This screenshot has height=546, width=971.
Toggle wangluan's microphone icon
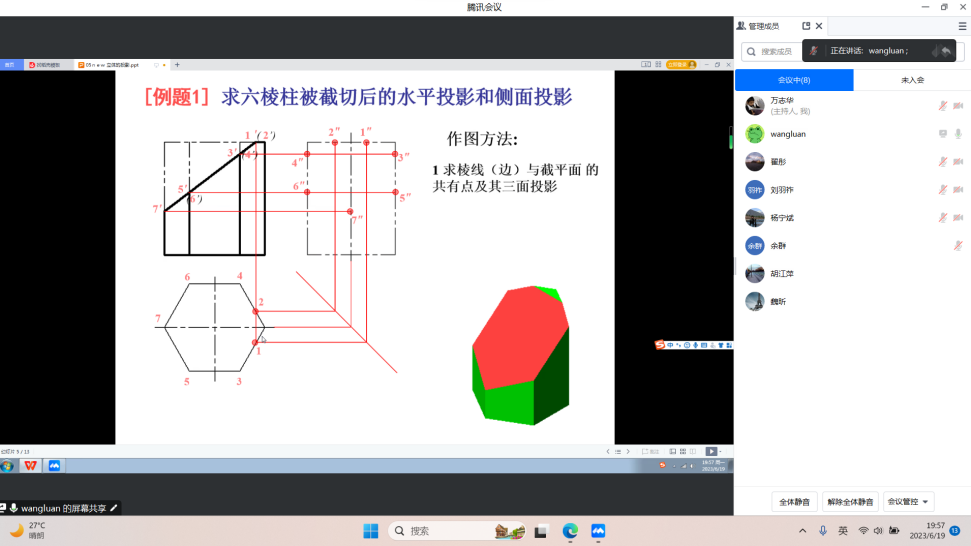[958, 134]
